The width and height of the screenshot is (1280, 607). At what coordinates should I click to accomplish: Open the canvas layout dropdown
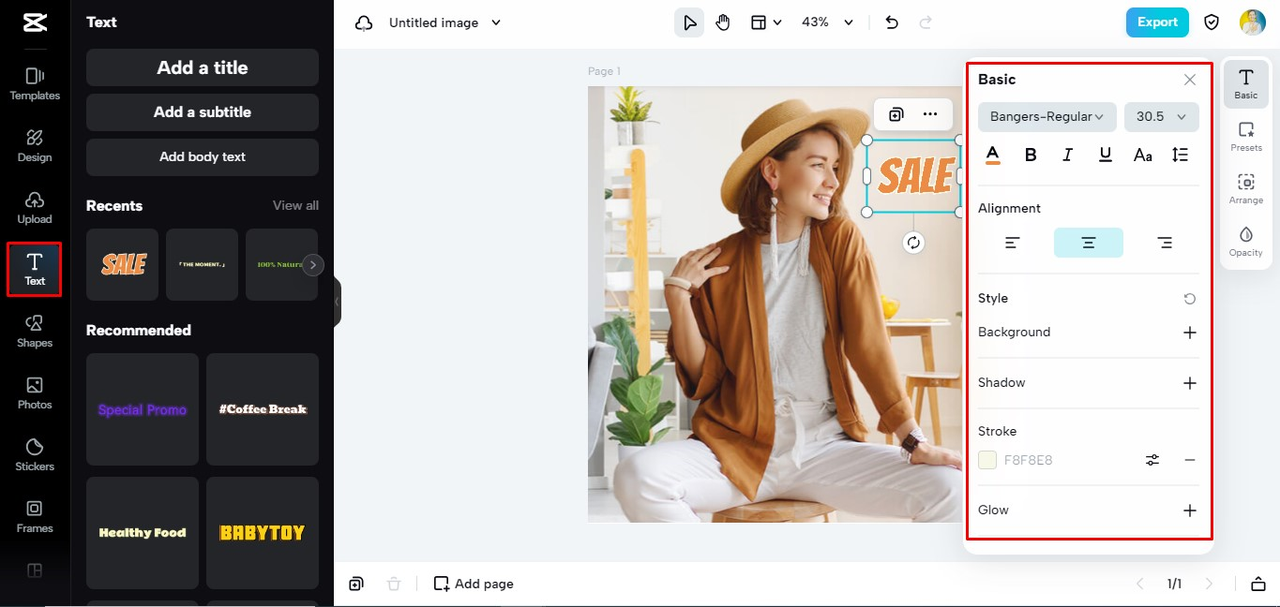click(766, 22)
